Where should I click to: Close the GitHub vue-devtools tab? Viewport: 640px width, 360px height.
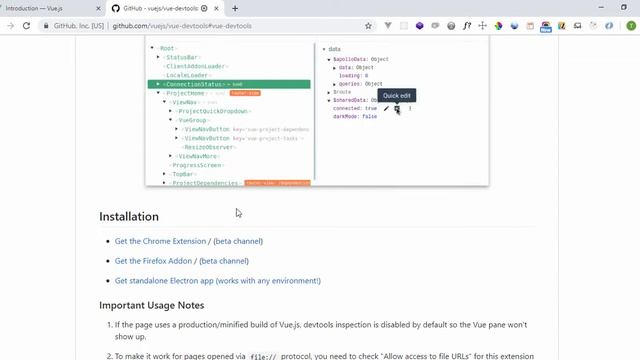tap(216, 8)
